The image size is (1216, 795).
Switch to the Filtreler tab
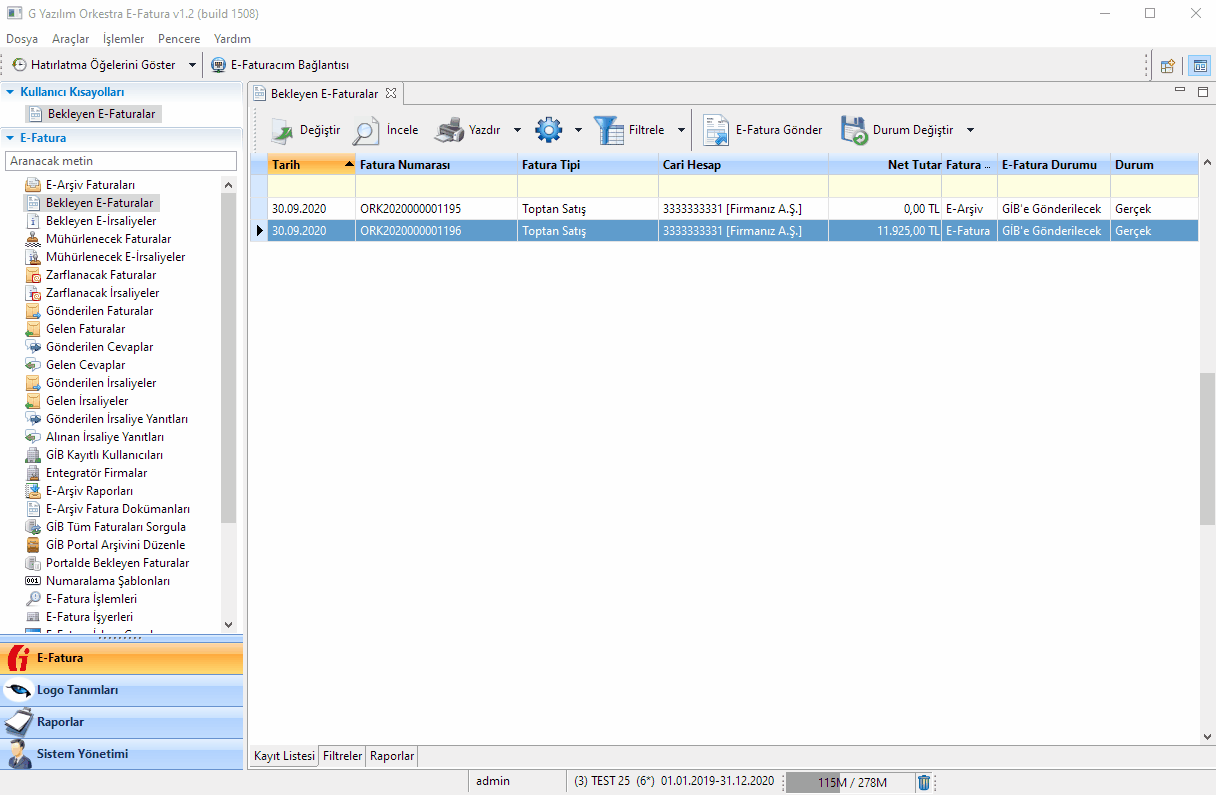coord(342,756)
